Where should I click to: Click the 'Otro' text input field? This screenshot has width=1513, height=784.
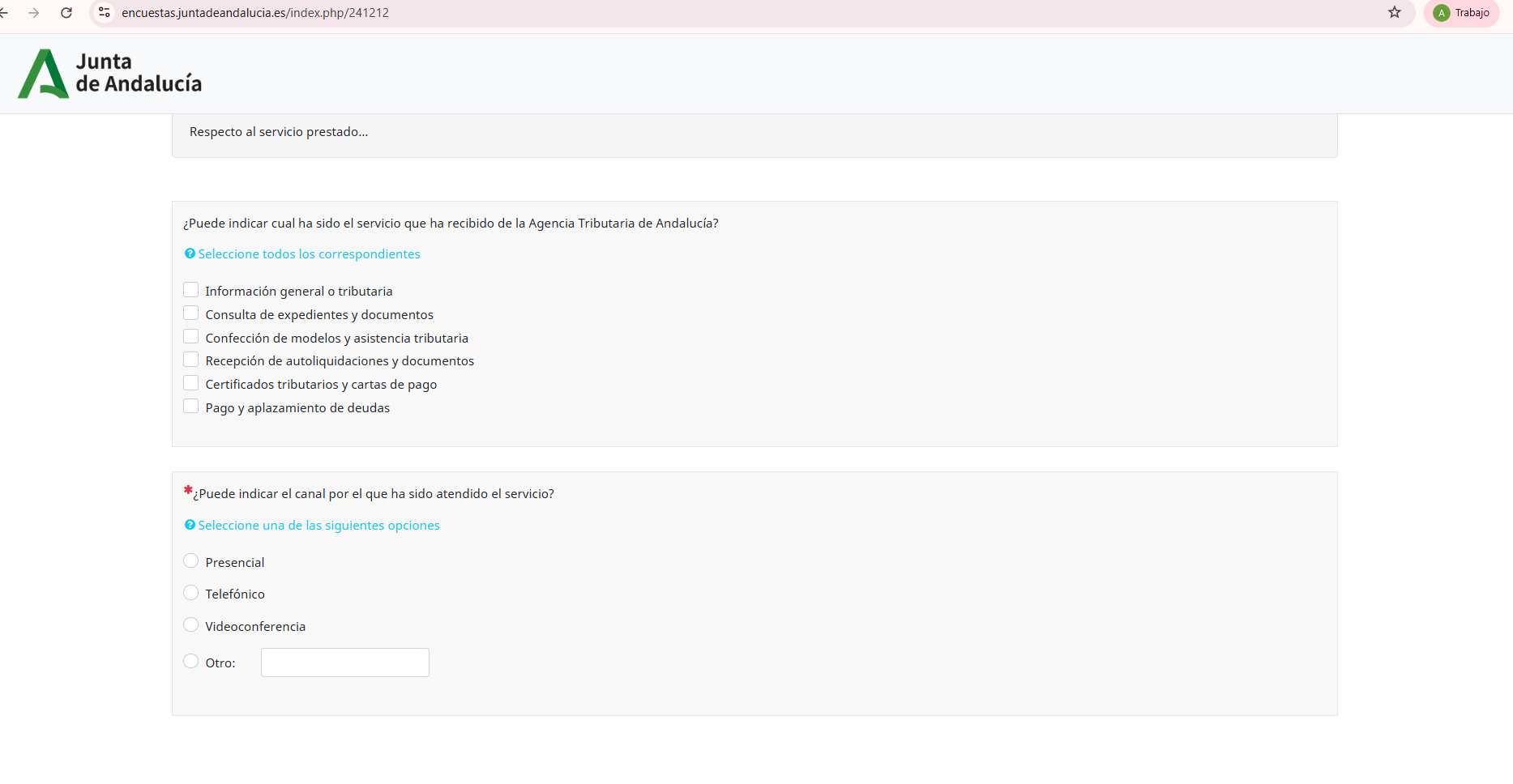pos(344,663)
